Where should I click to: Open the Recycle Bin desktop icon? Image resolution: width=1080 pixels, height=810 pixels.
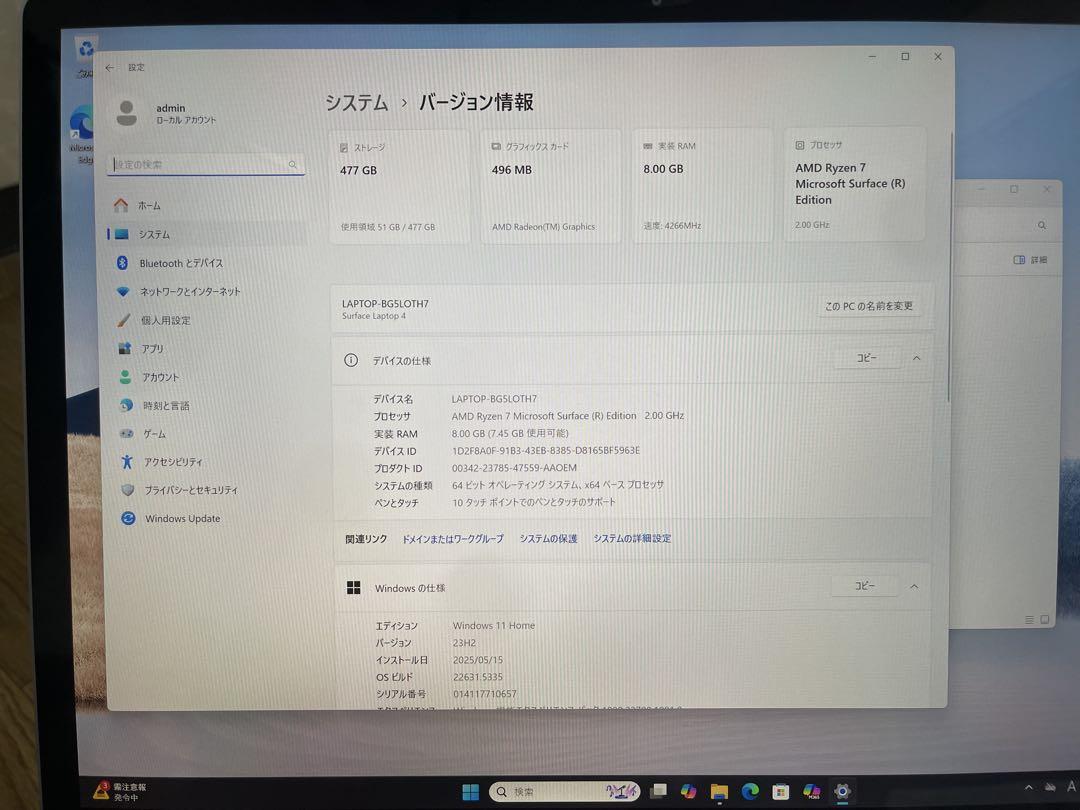pyautogui.click(x=85, y=56)
